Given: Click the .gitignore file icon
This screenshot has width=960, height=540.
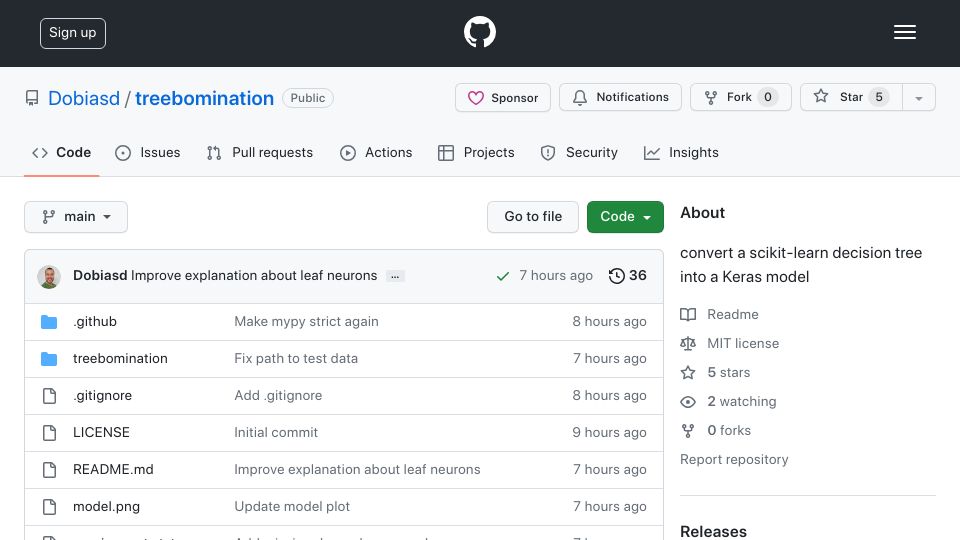Looking at the screenshot, I should pyautogui.click(x=50, y=396).
